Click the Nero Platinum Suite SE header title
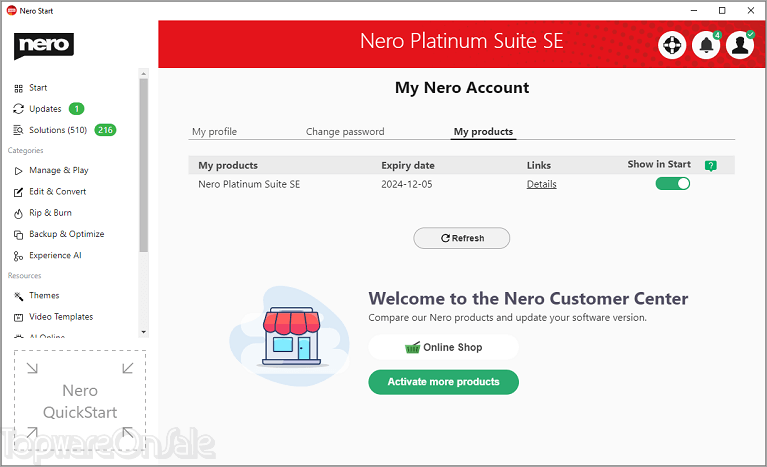 pyautogui.click(x=461, y=41)
